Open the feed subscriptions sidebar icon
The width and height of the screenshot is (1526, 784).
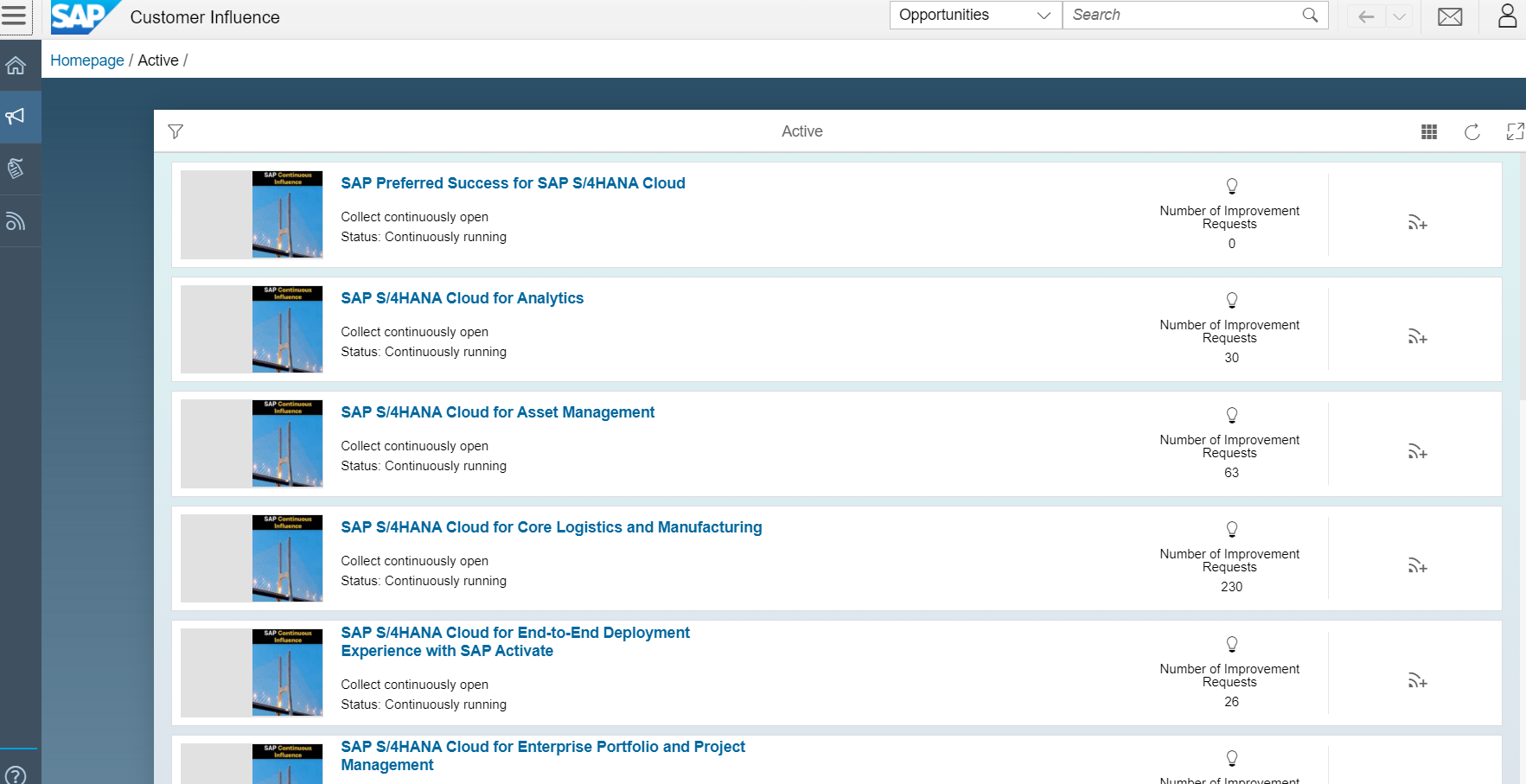16,221
